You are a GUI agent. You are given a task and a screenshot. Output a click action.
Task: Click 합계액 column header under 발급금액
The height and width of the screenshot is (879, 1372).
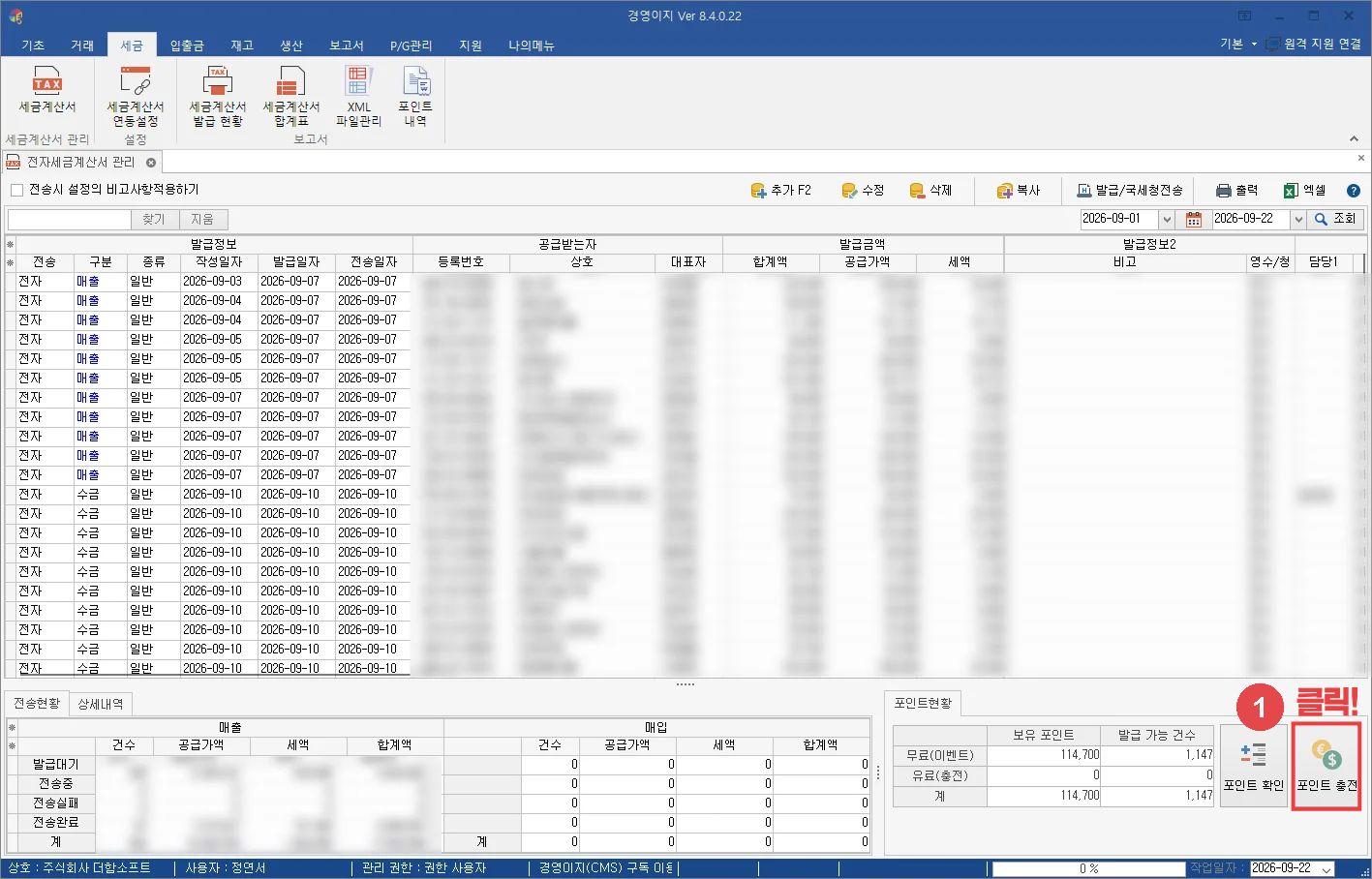point(771,262)
